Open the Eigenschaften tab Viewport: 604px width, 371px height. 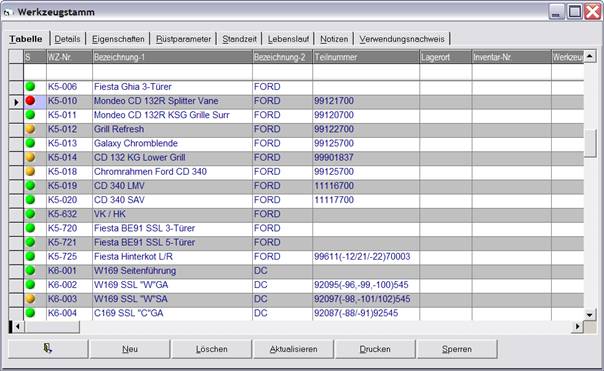118,39
